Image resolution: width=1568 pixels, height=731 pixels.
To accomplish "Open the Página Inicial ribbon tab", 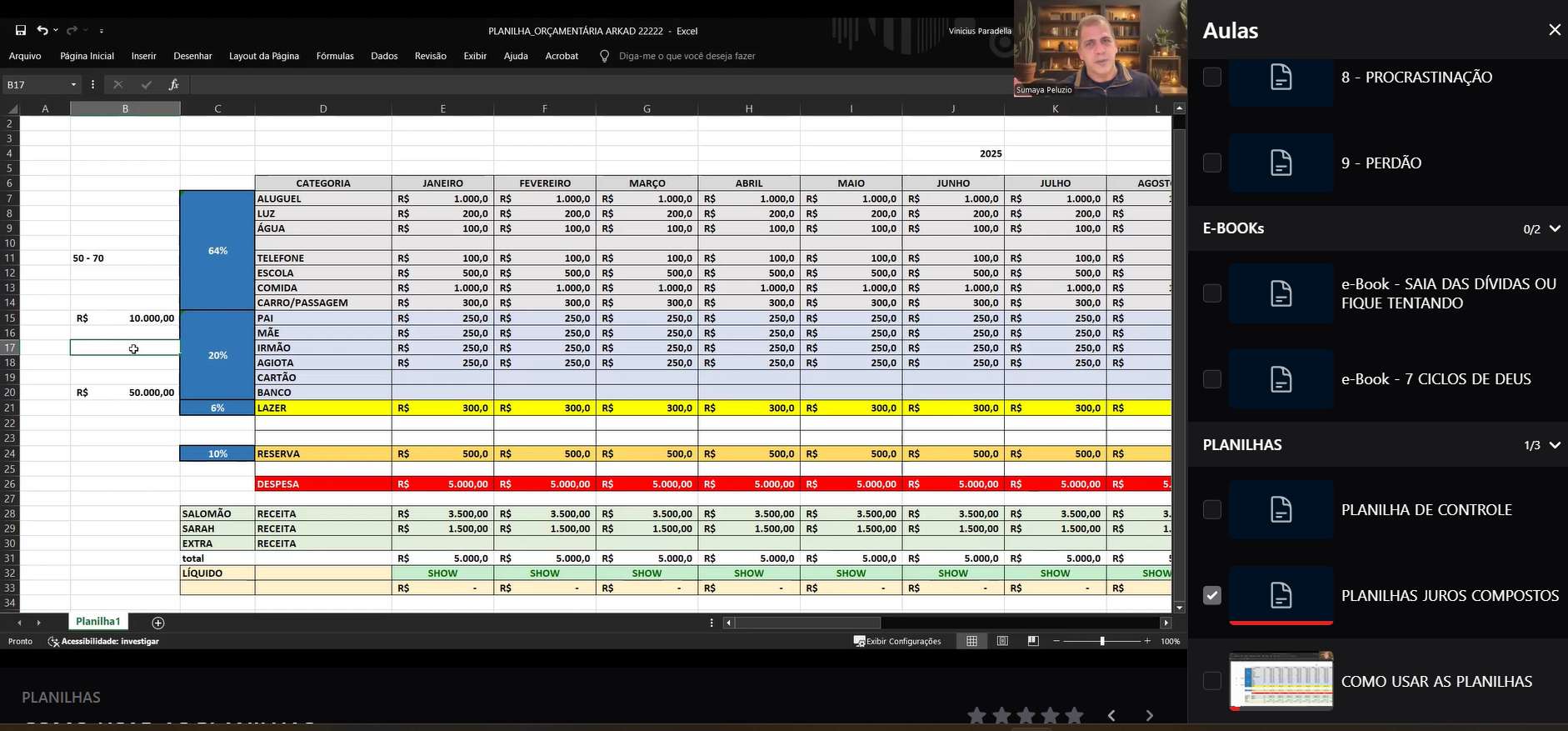I will pyautogui.click(x=87, y=56).
